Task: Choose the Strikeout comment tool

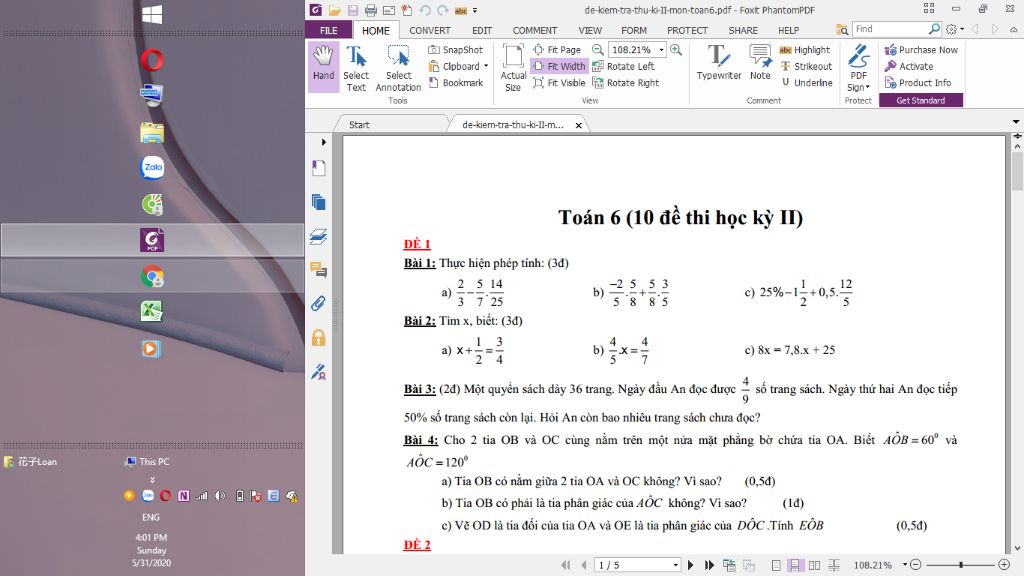Action: point(806,67)
